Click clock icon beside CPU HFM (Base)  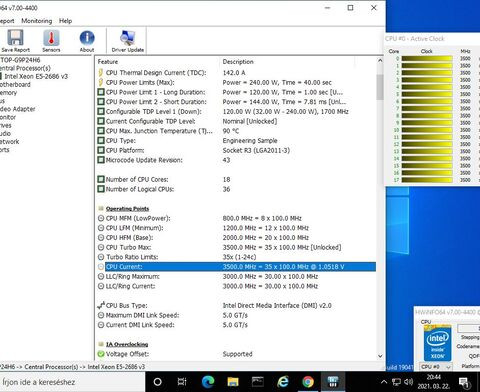click(101, 238)
